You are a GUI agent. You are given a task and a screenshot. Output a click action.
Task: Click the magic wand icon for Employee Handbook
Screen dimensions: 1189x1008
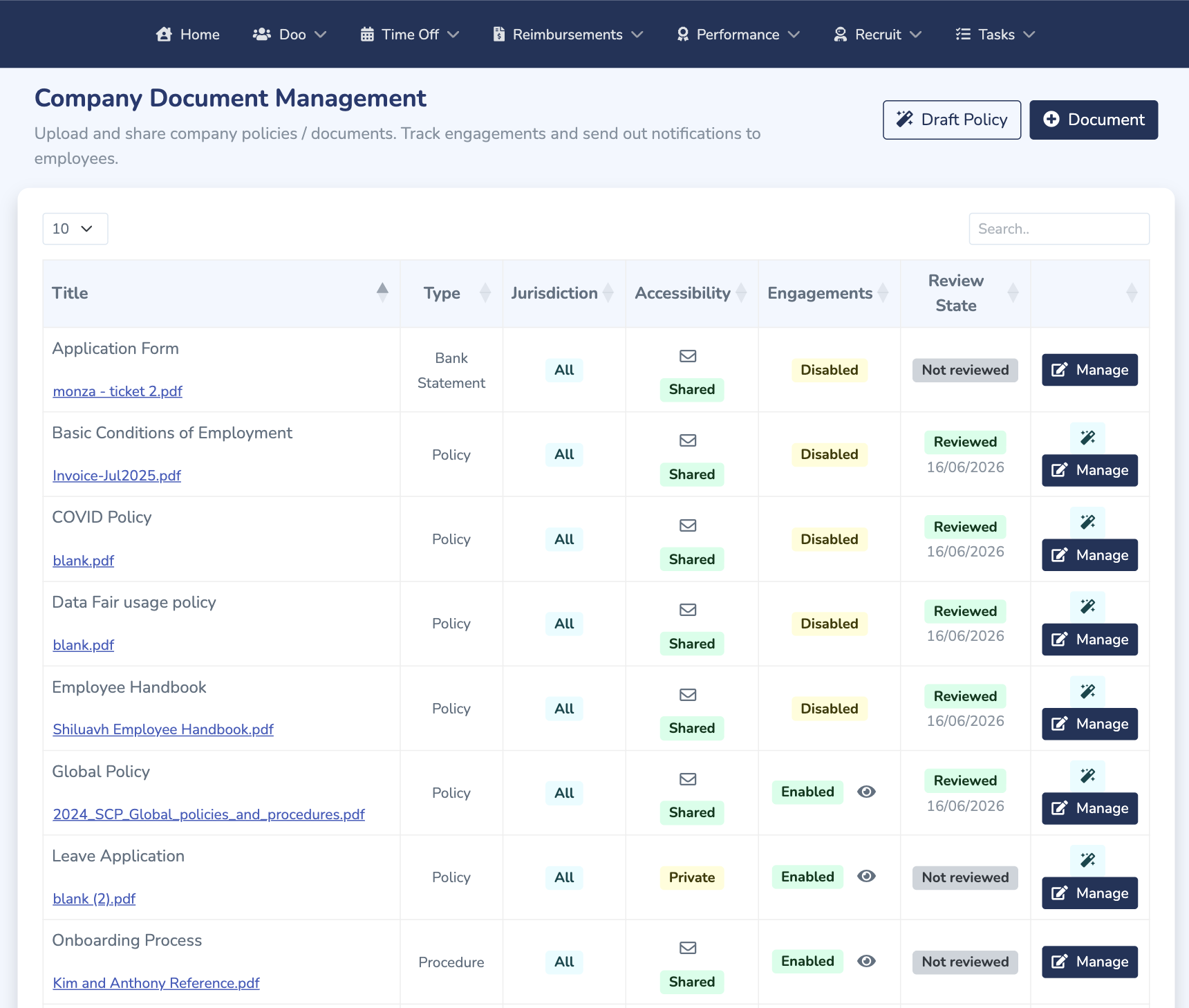coord(1088,691)
